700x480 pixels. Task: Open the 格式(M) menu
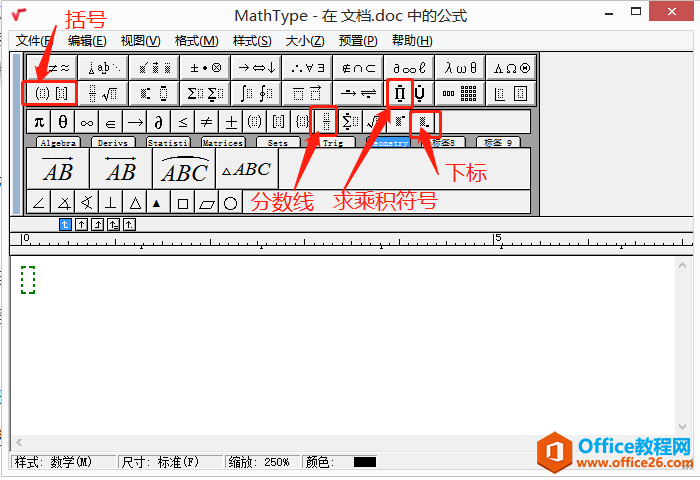pyautogui.click(x=196, y=41)
